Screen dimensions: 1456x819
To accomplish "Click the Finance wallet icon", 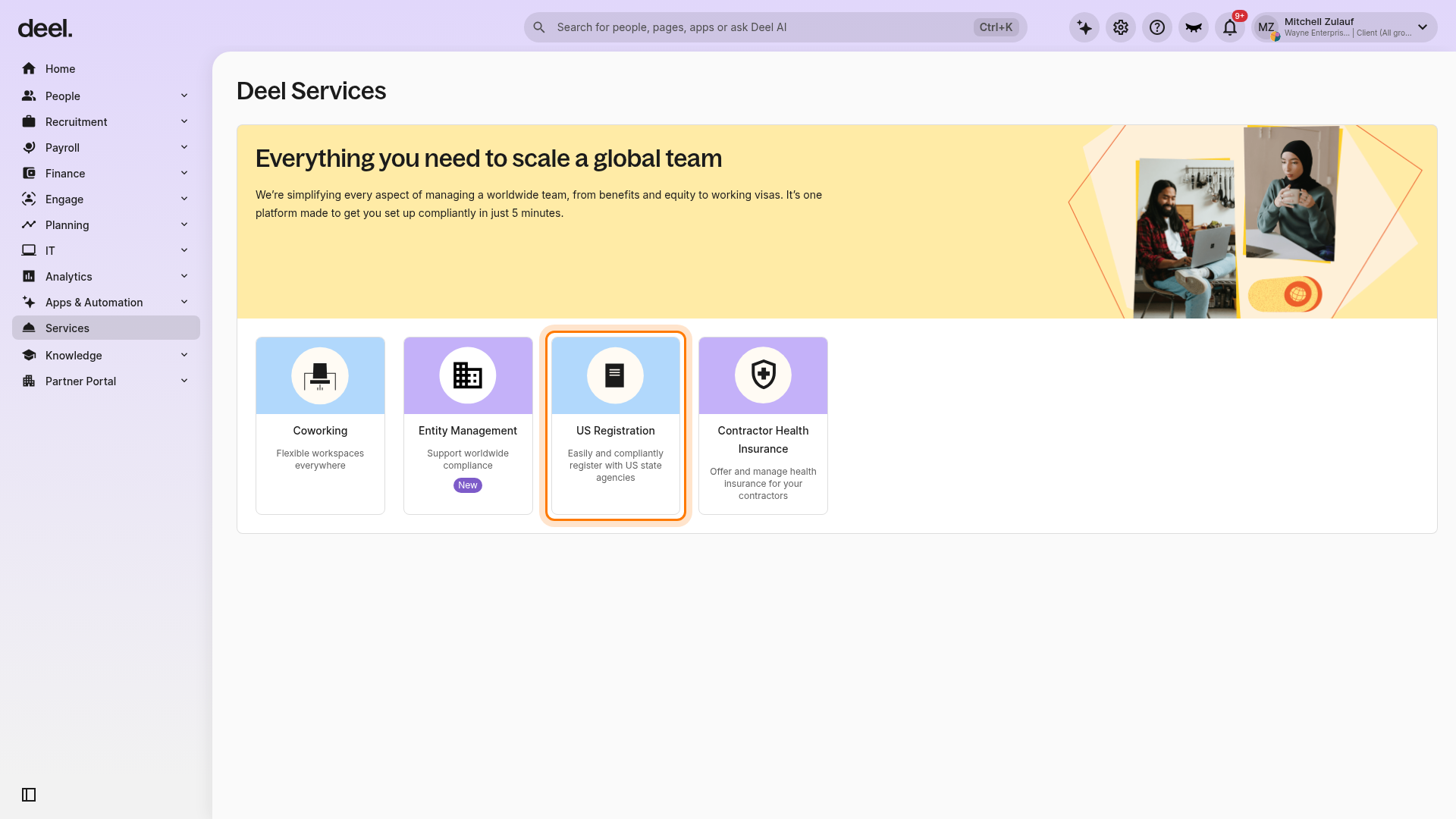I will 29,174.
